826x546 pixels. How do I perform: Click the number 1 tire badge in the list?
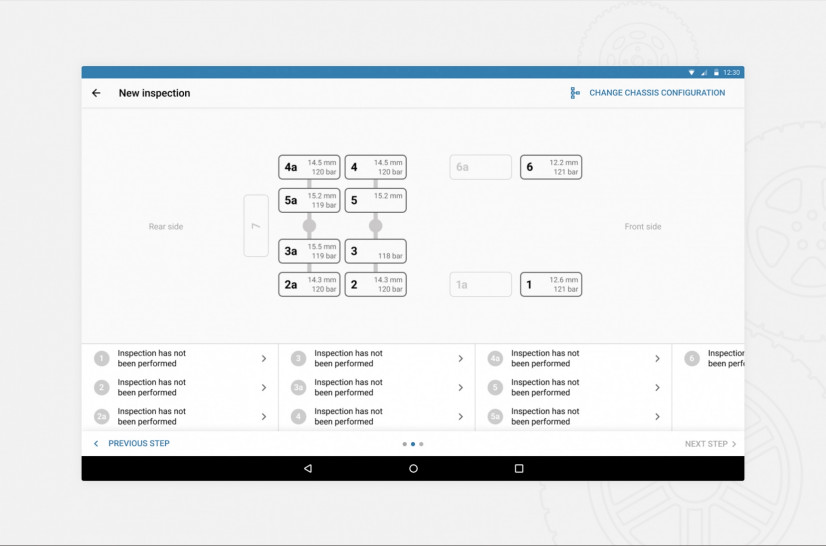click(101, 358)
